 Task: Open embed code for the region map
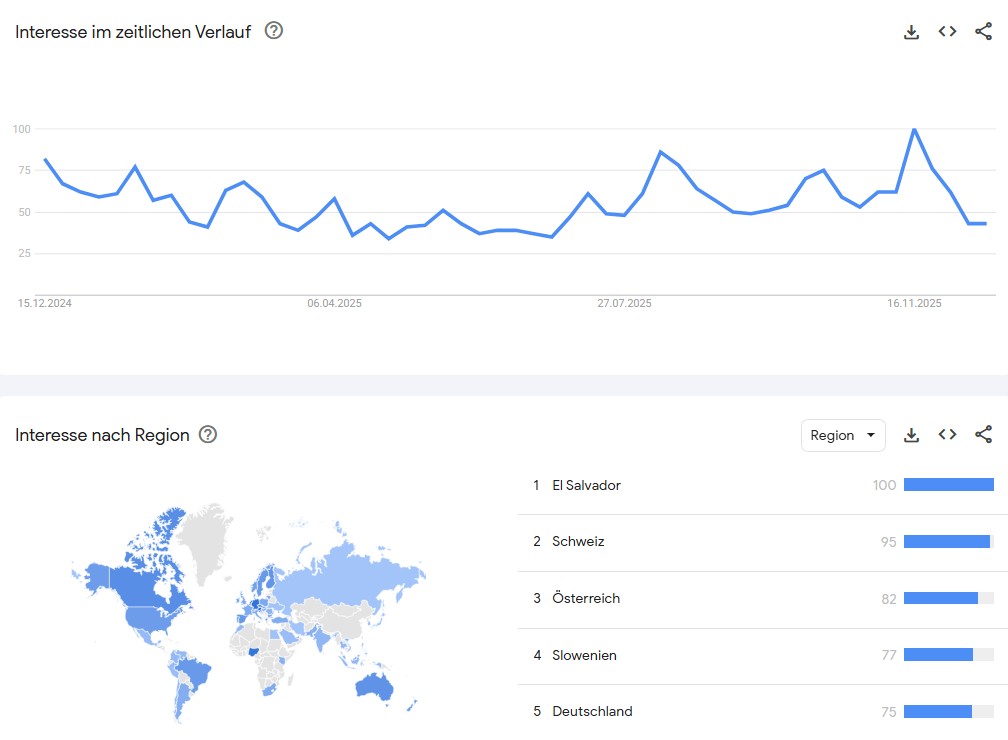tap(947, 435)
